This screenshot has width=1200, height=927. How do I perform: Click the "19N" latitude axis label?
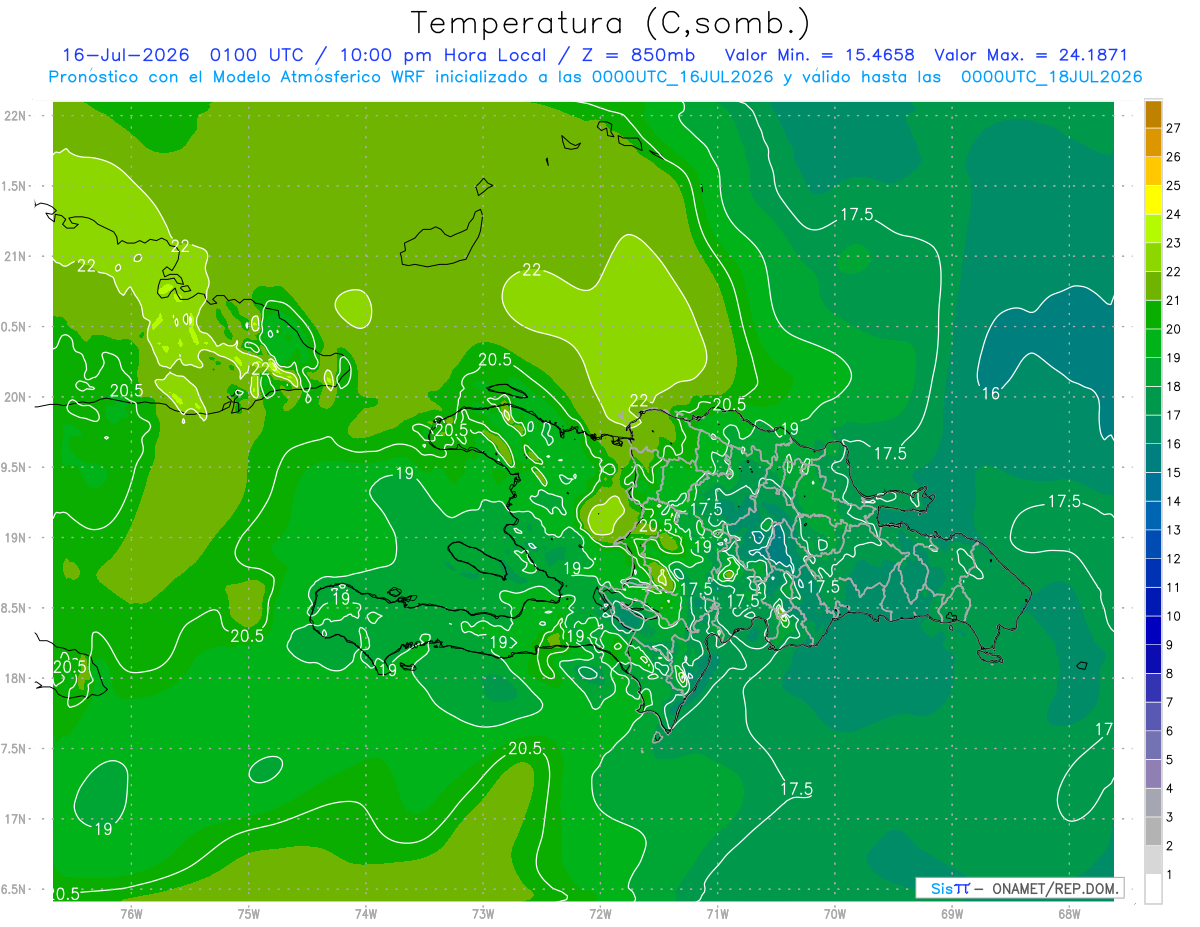[x=16, y=538]
